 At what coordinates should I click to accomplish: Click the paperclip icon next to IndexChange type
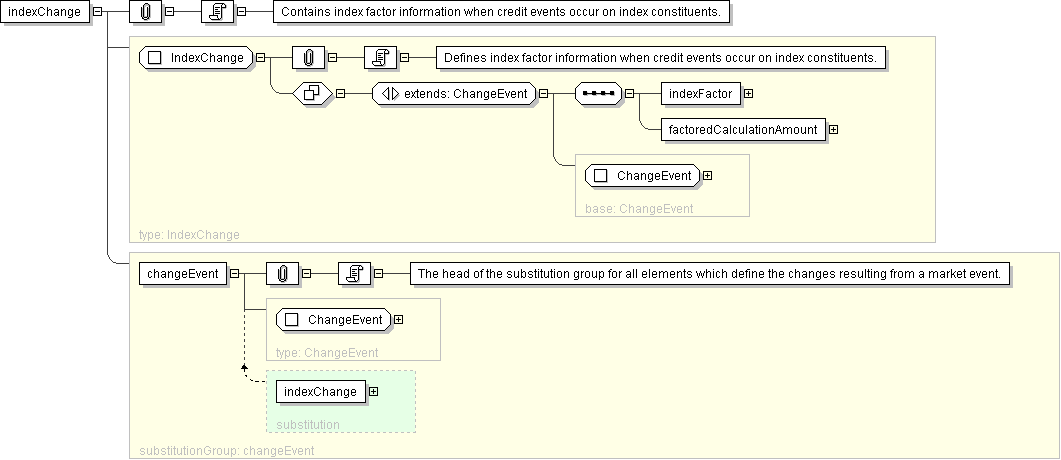(x=309, y=58)
